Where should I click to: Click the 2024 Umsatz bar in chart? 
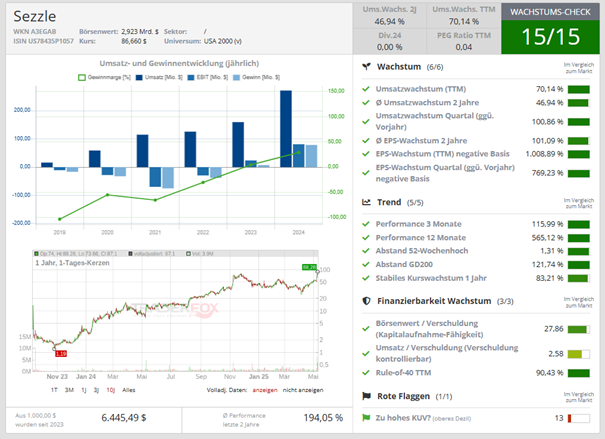point(286,129)
